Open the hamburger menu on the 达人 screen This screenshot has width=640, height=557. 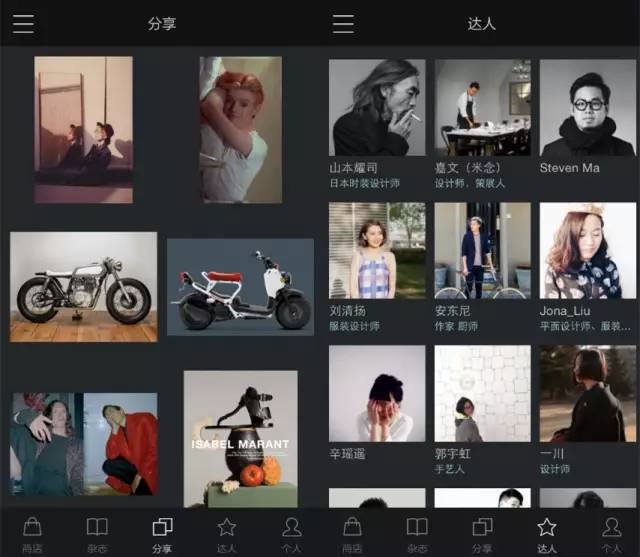tap(343, 24)
